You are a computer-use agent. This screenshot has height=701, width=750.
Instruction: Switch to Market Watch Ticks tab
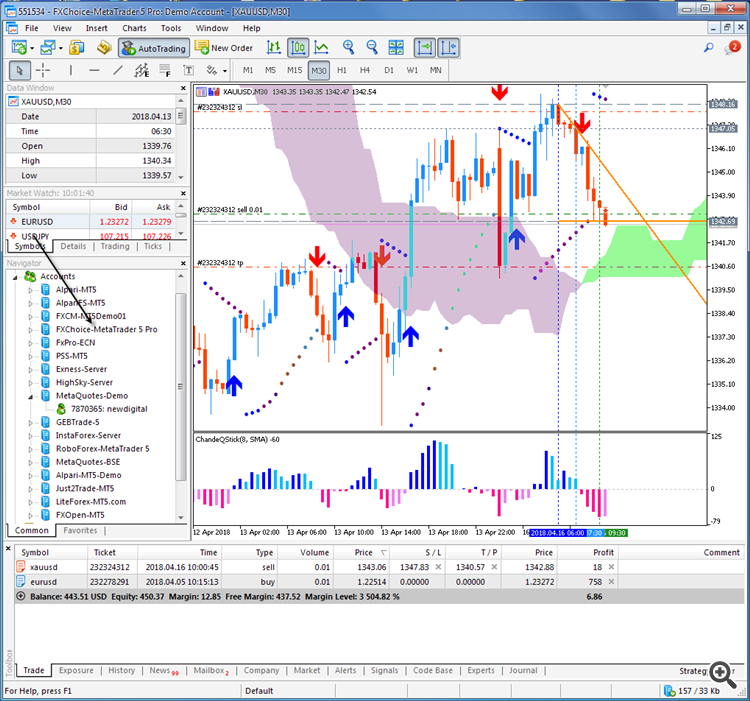coord(153,246)
